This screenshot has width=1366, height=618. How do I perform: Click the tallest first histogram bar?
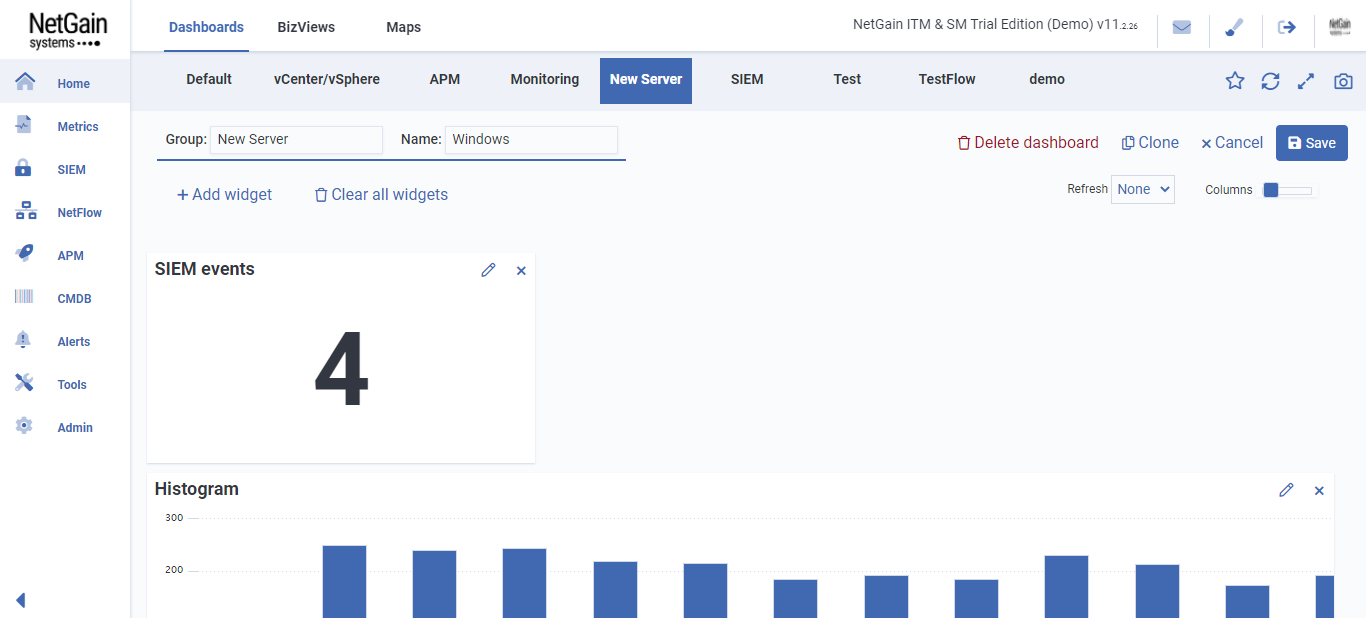(344, 581)
